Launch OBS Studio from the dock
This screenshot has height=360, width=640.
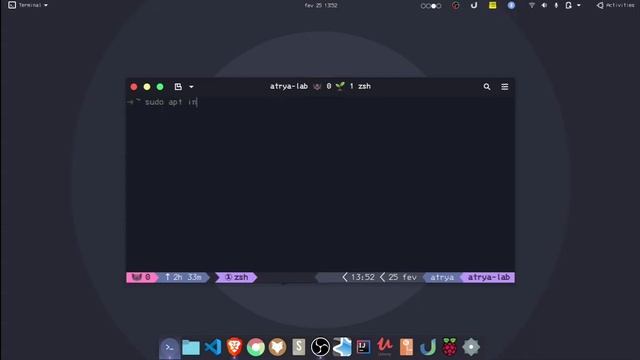click(x=320, y=347)
